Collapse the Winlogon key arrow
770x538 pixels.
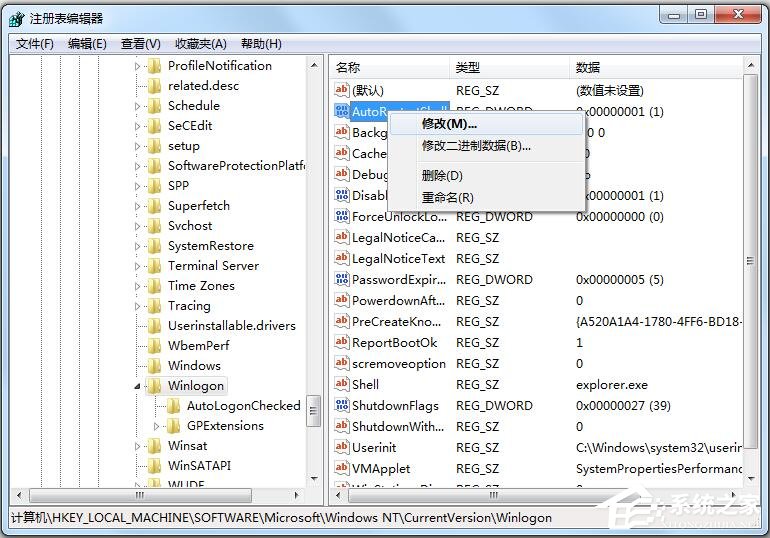coord(138,387)
